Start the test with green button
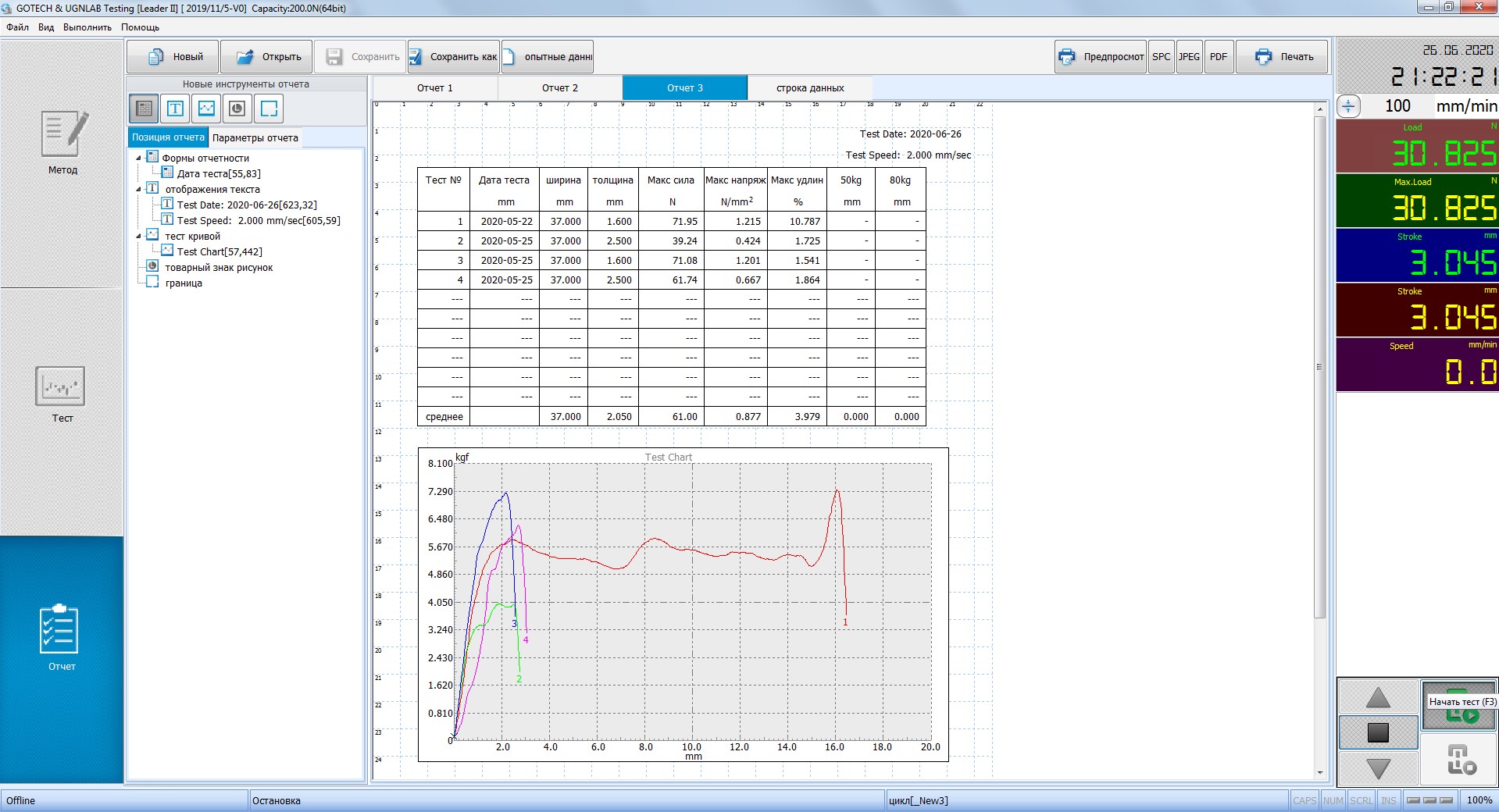The width and height of the screenshot is (1499, 812). pyautogui.click(x=1458, y=705)
